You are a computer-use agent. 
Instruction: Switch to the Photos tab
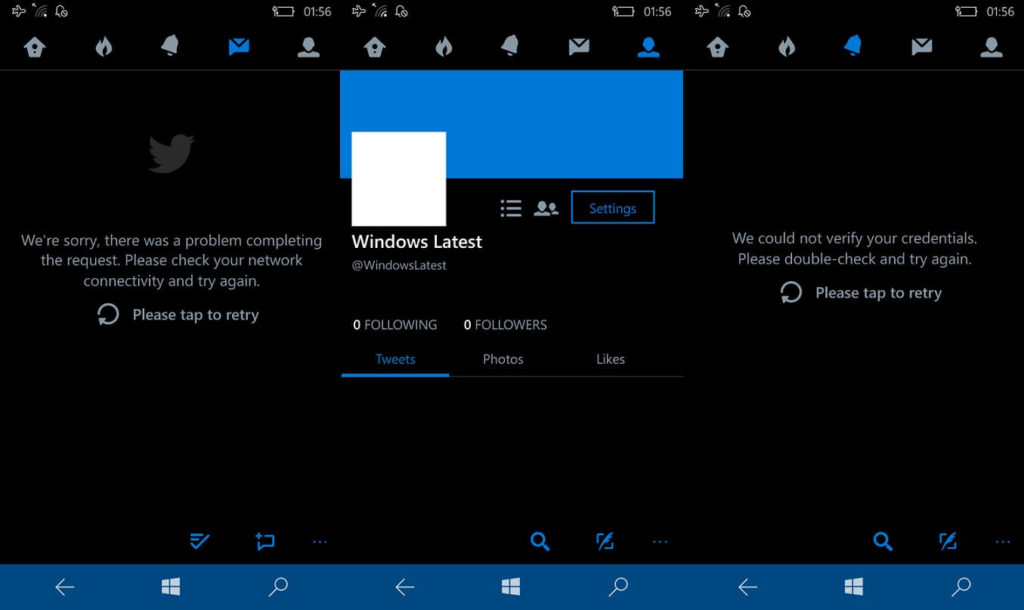pyautogui.click(x=503, y=359)
